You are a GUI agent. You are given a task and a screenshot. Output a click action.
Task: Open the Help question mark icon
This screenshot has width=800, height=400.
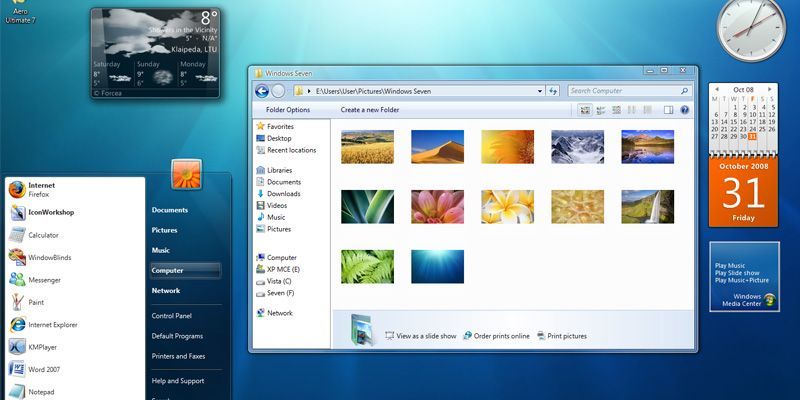(685, 110)
